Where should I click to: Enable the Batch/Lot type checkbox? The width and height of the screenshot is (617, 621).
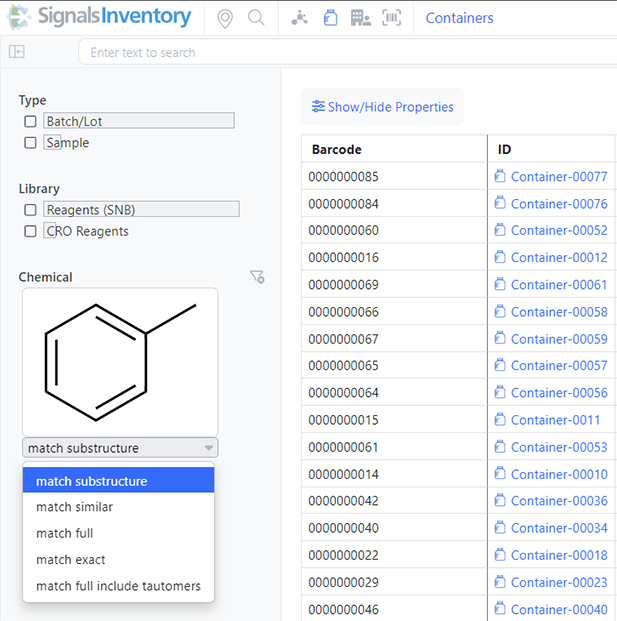(x=31, y=121)
